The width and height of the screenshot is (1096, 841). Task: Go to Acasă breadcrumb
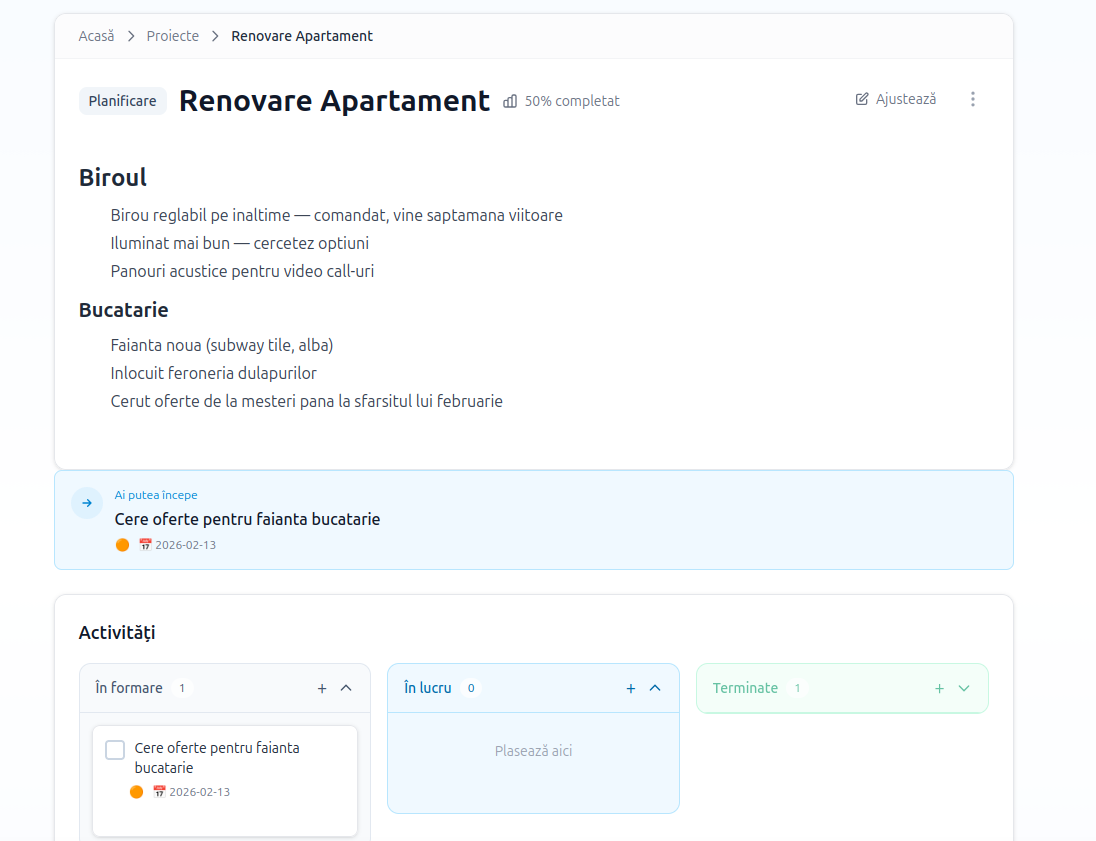tap(96, 36)
